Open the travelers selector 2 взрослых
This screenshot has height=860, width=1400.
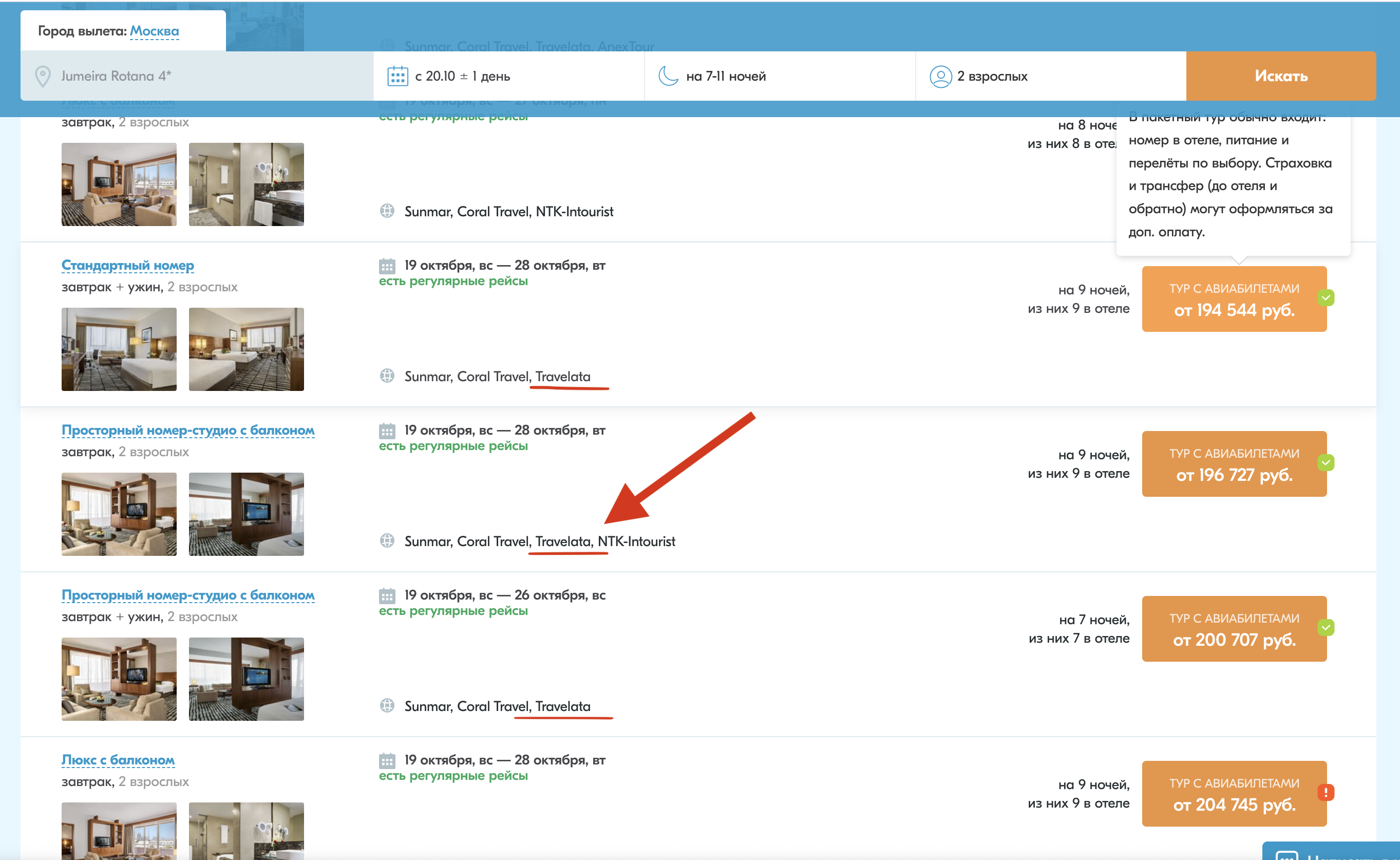tap(1051, 76)
